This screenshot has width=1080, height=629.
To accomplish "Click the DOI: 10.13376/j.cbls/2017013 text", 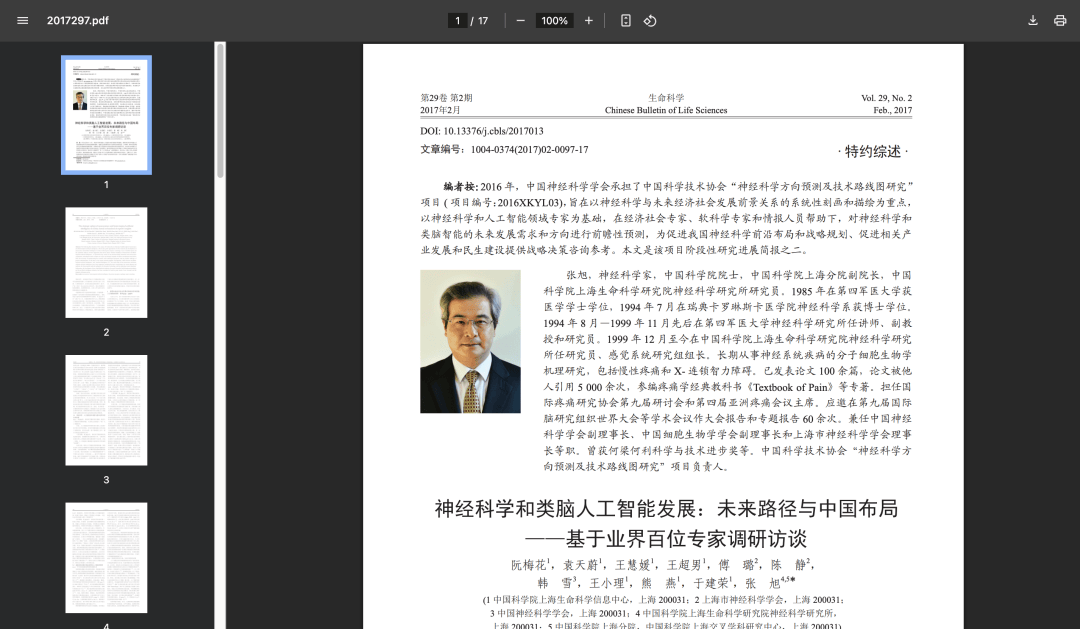I will pyautogui.click(x=481, y=131).
